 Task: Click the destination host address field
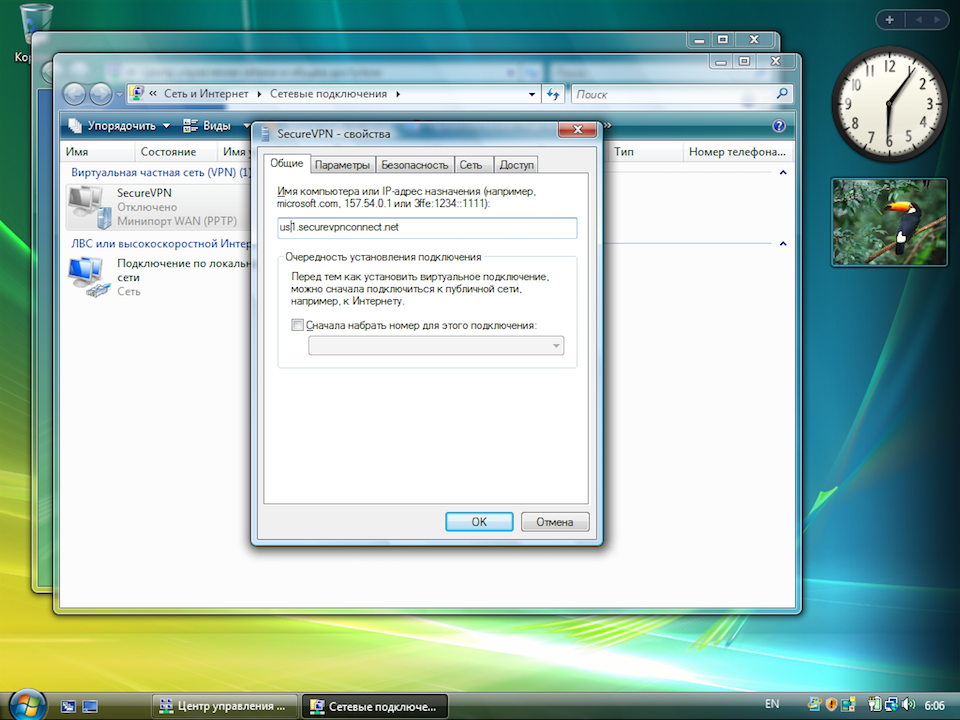[427, 227]
